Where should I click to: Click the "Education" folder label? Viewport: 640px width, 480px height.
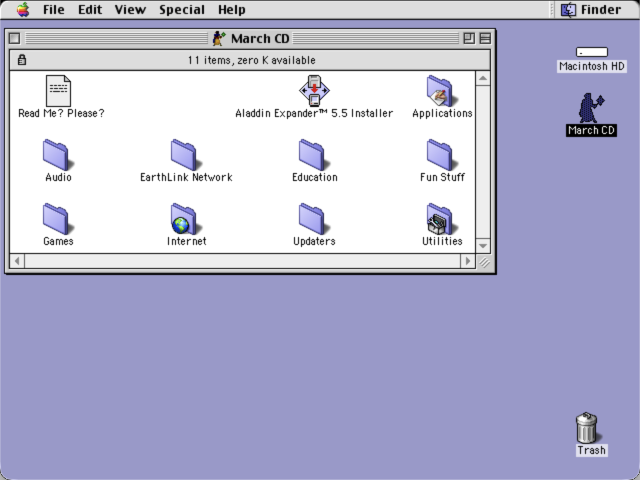click(315, 177)
